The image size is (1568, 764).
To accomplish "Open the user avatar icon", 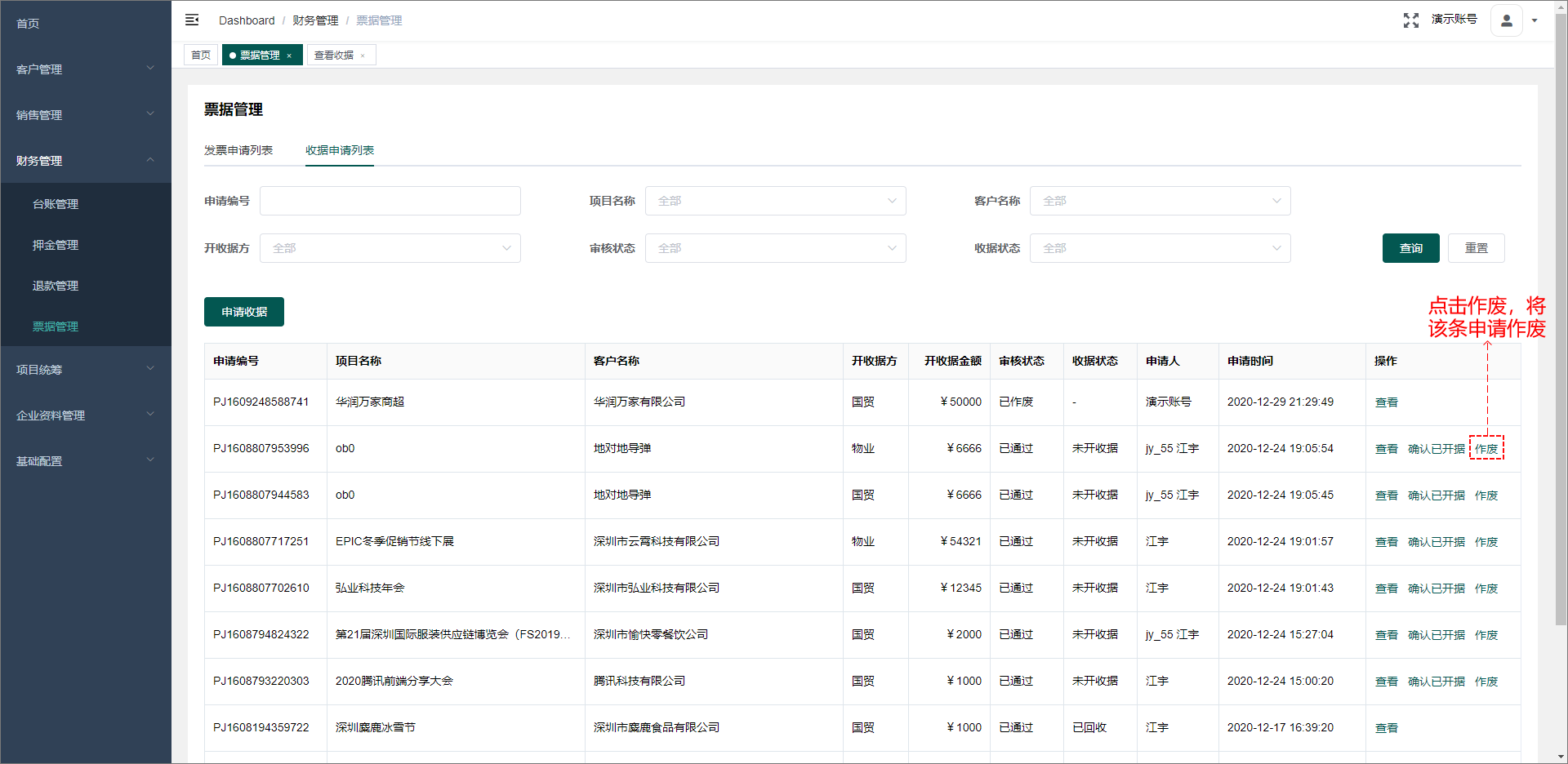I will tap(1507, 20).
